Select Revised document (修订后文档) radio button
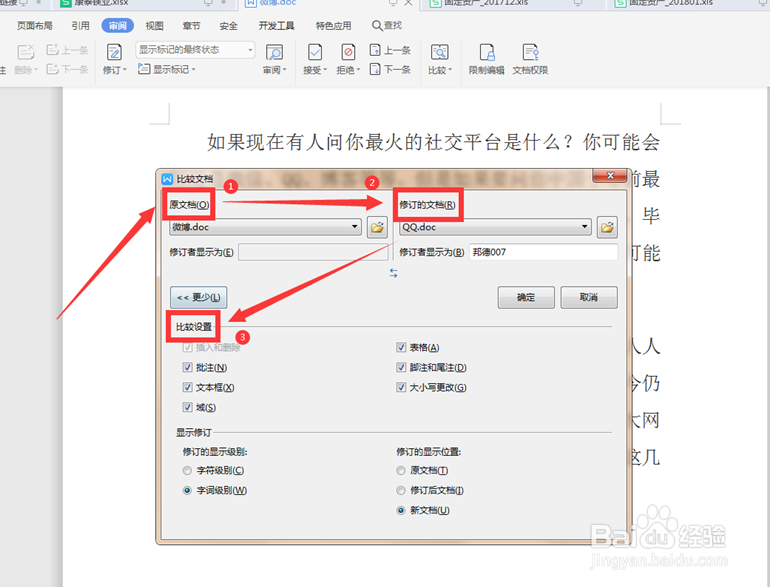Screen dimensions: 770x587 click(x=401, y=490)
